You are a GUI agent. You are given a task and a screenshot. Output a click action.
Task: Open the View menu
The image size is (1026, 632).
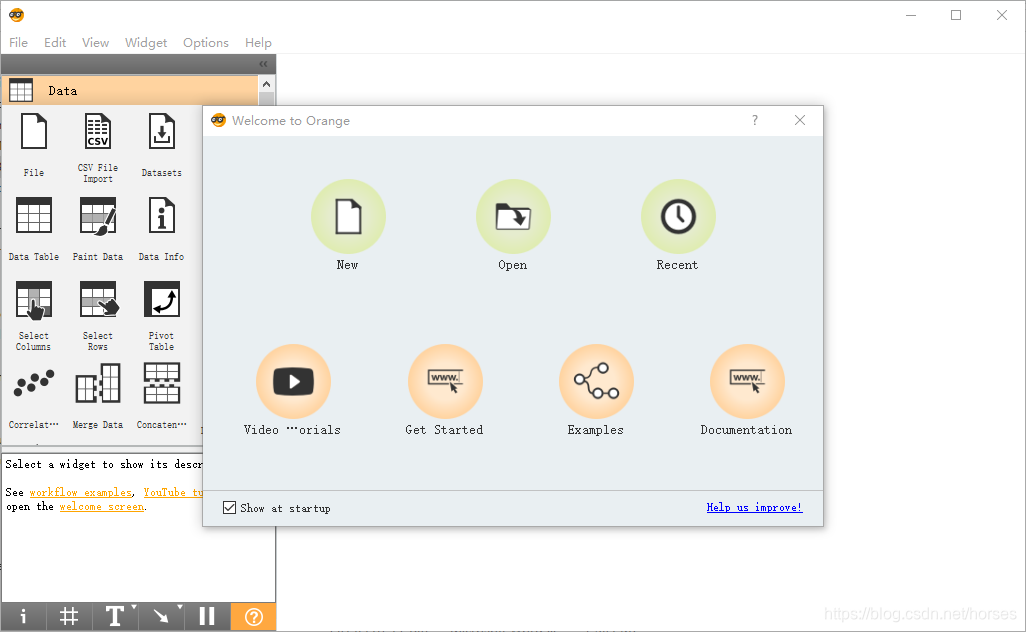96,43
